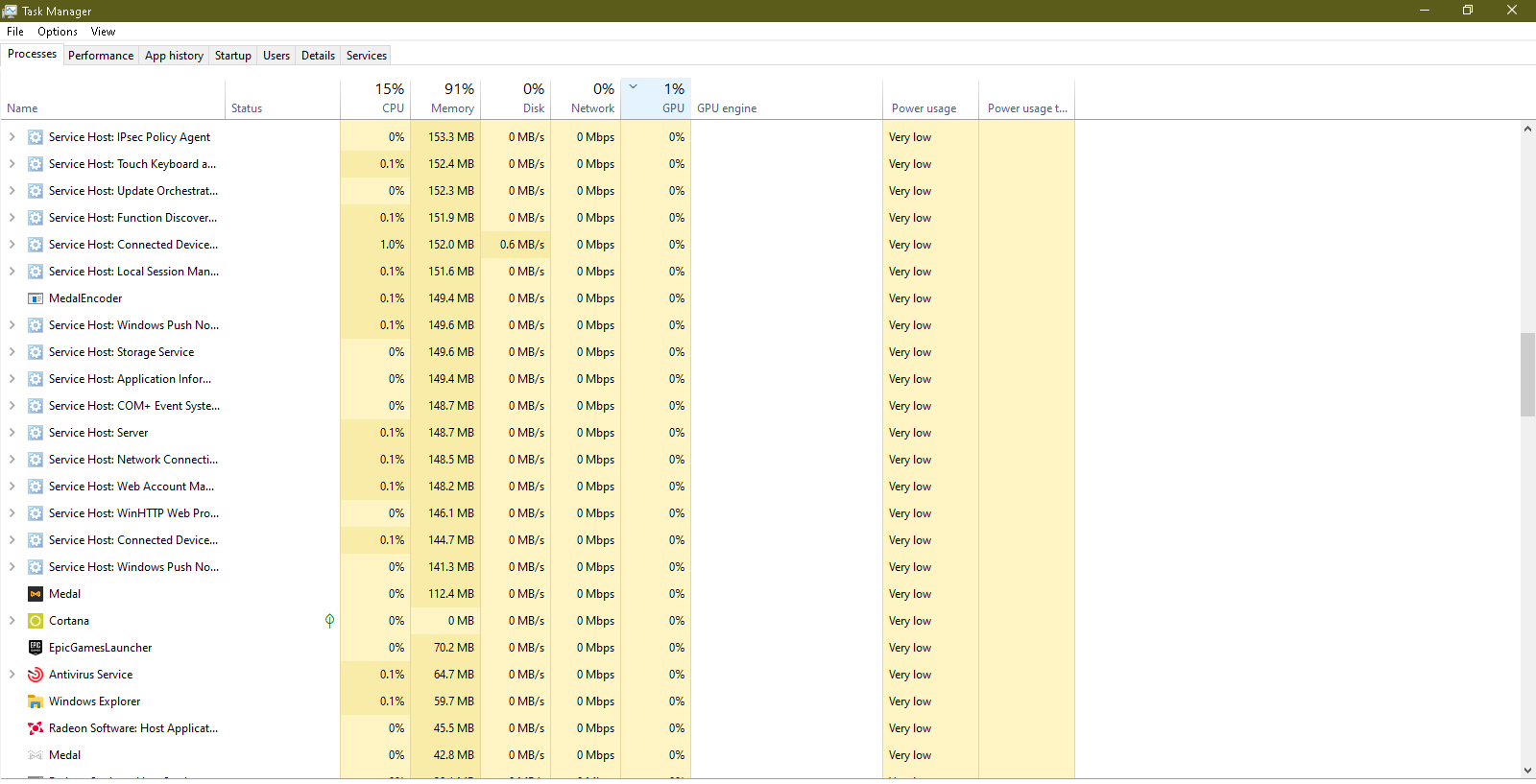Click the Power usage trend column header
Viewport: 1536px width, 784px height.
click(1026, 99)
